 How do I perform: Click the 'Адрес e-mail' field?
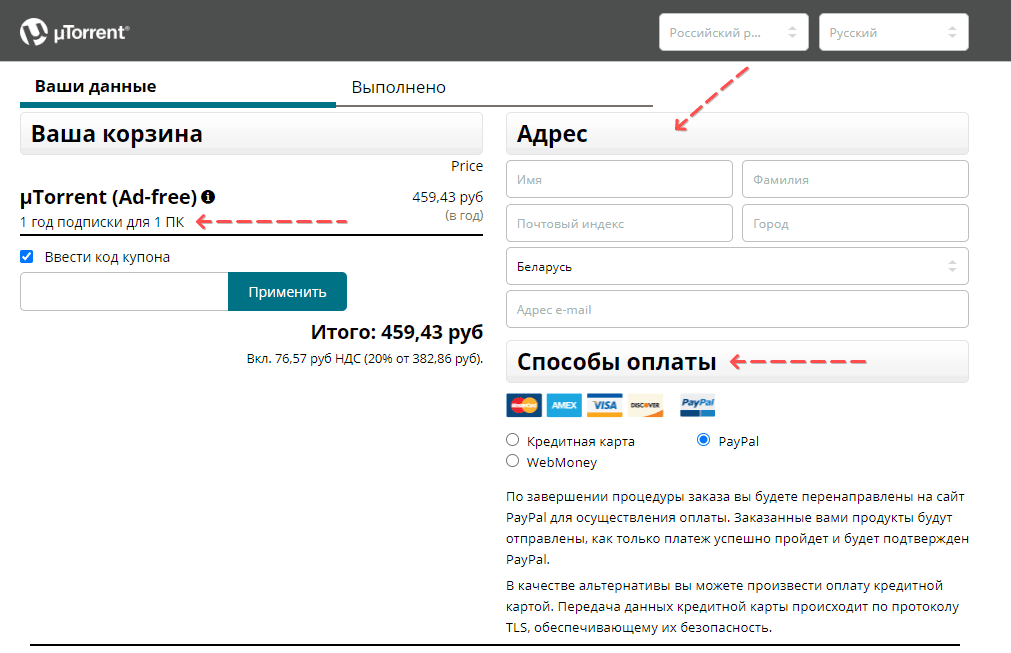coord(737,309)
